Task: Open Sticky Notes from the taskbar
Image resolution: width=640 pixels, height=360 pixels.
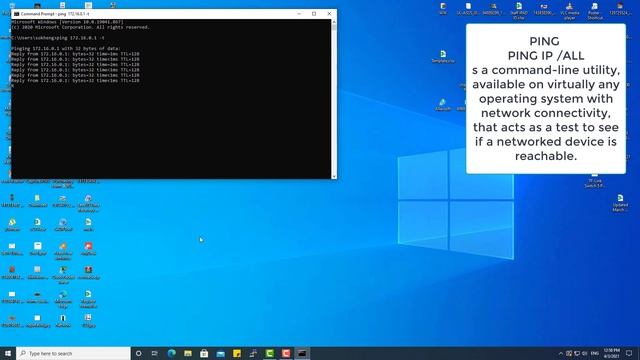Action: [x=237, y=353]
